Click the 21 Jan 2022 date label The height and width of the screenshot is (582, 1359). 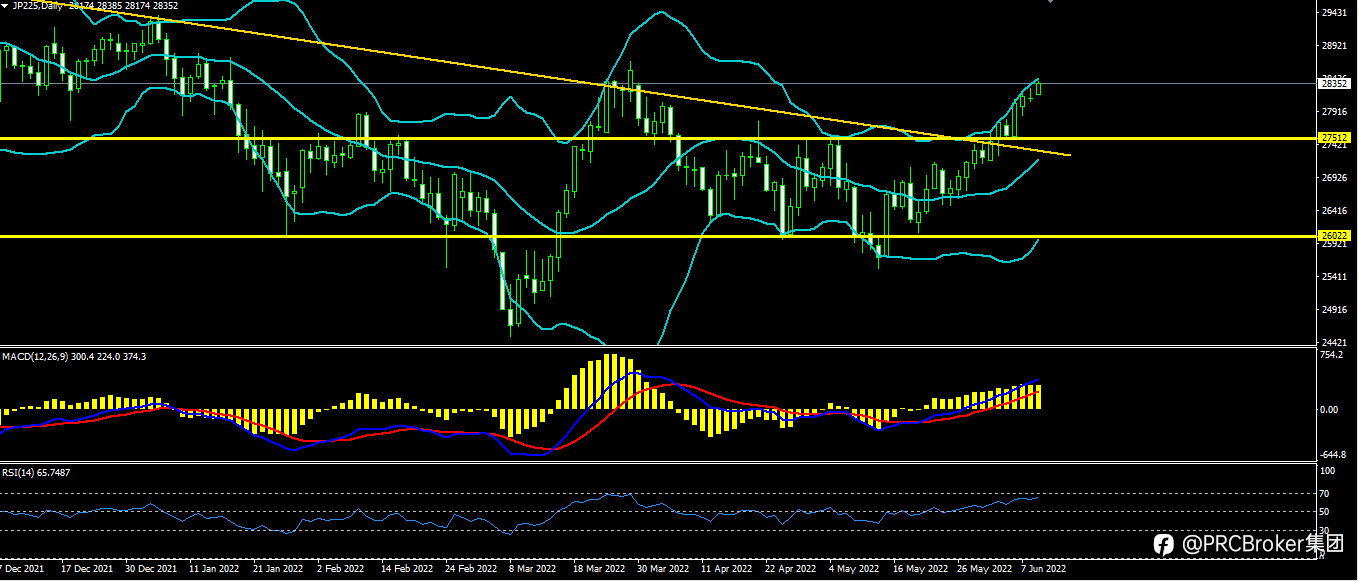click(x=278, y=568)
